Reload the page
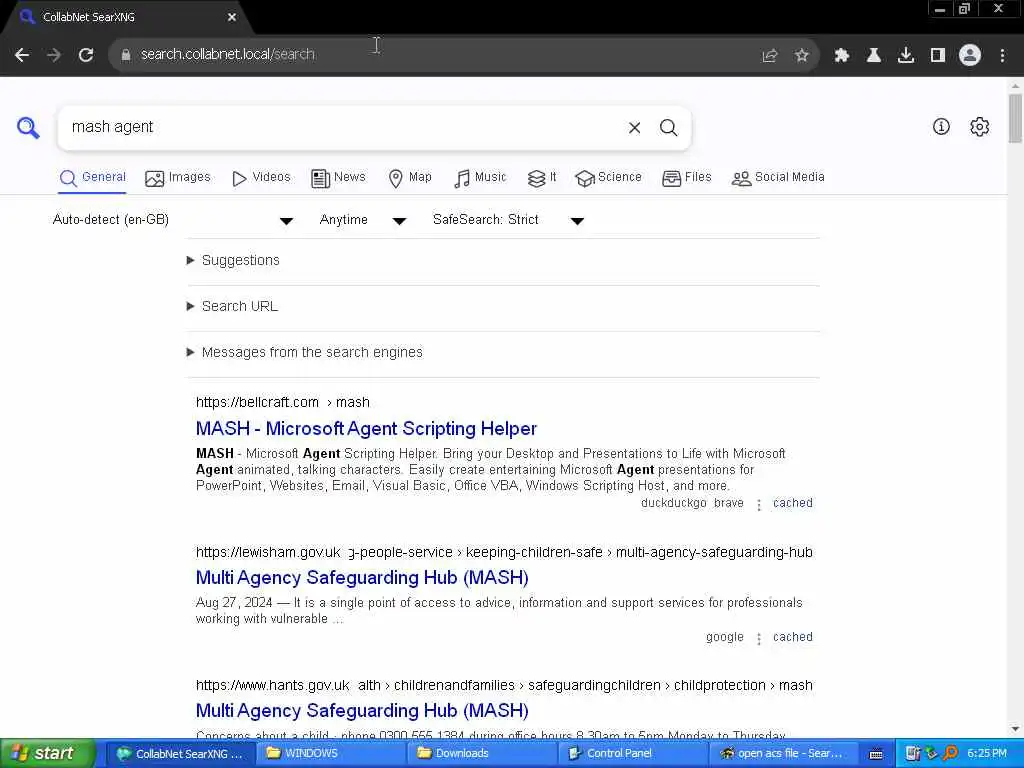This screenshot has width=1024, height=768. (x=86, y=55)
